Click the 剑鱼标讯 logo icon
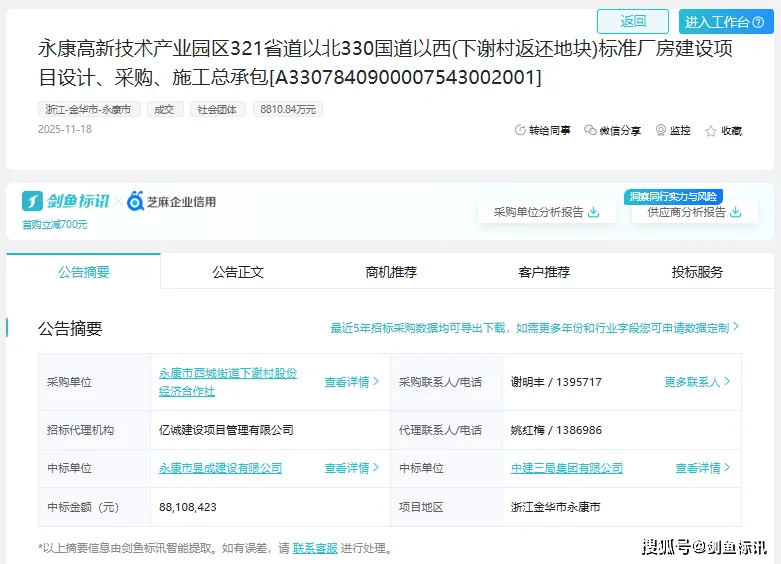Image resolution: width=781 pixels, height=564 pixels. (33, 201)
